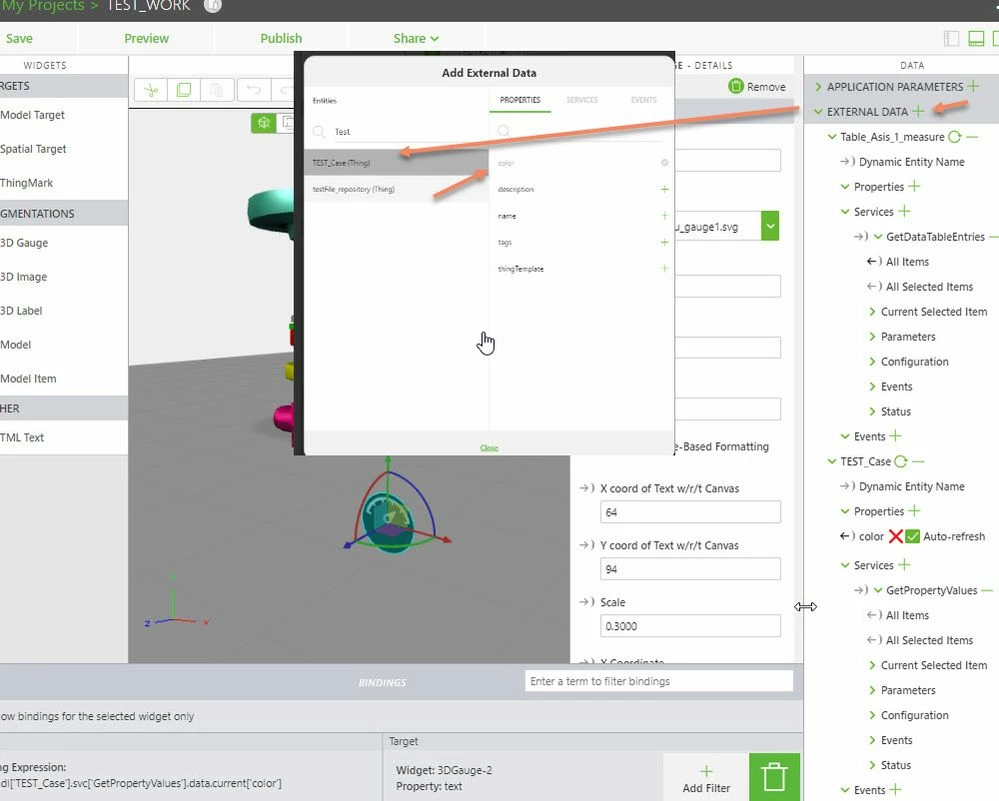Image resolution: width=999 pixels, height=801 pixels.
Task: Click Dynamic Entity Name under TEST_Case
Action: (911, 486)
